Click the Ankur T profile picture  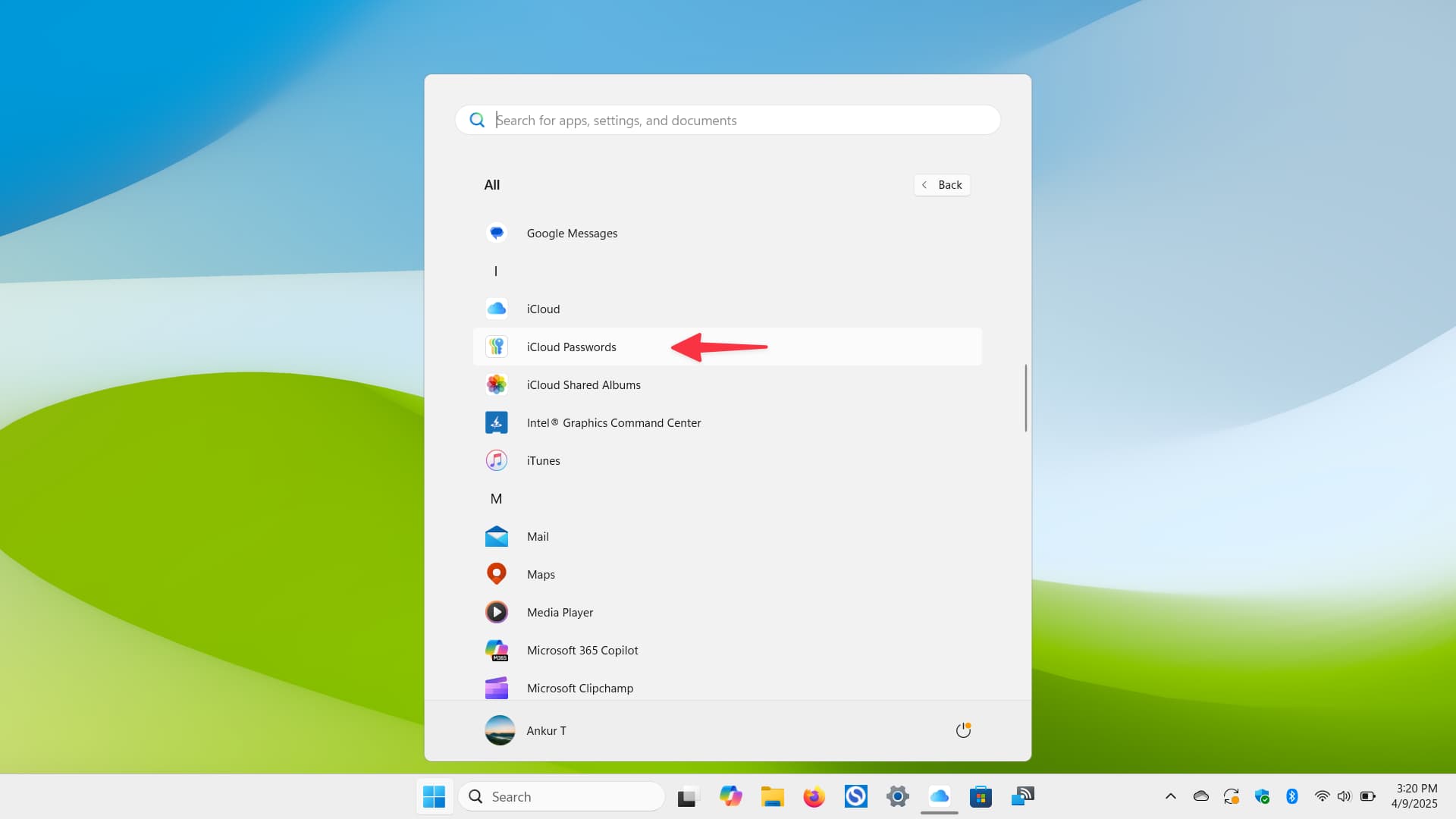point(500,730)
